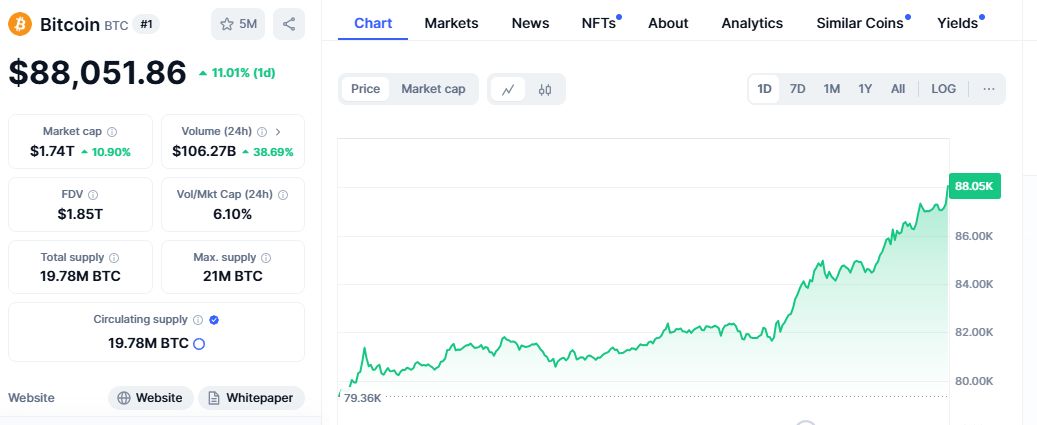The height and width of the screenshot is (425, 1037).
Task: Add Bitcoin to watchlist with star button
Action: 238,24
